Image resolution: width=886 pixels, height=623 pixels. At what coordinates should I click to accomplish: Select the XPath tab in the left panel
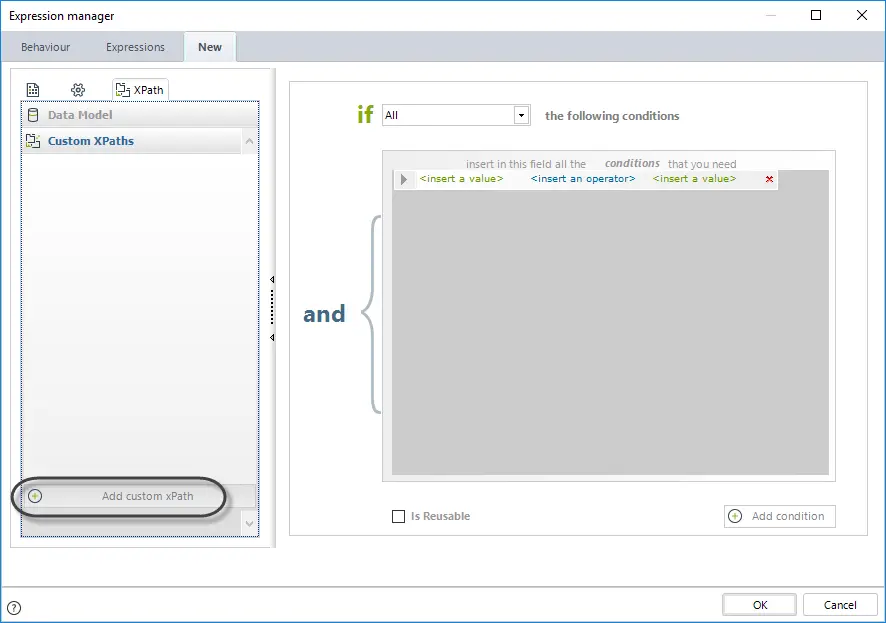pyautogui.click(x=140, y=90)
